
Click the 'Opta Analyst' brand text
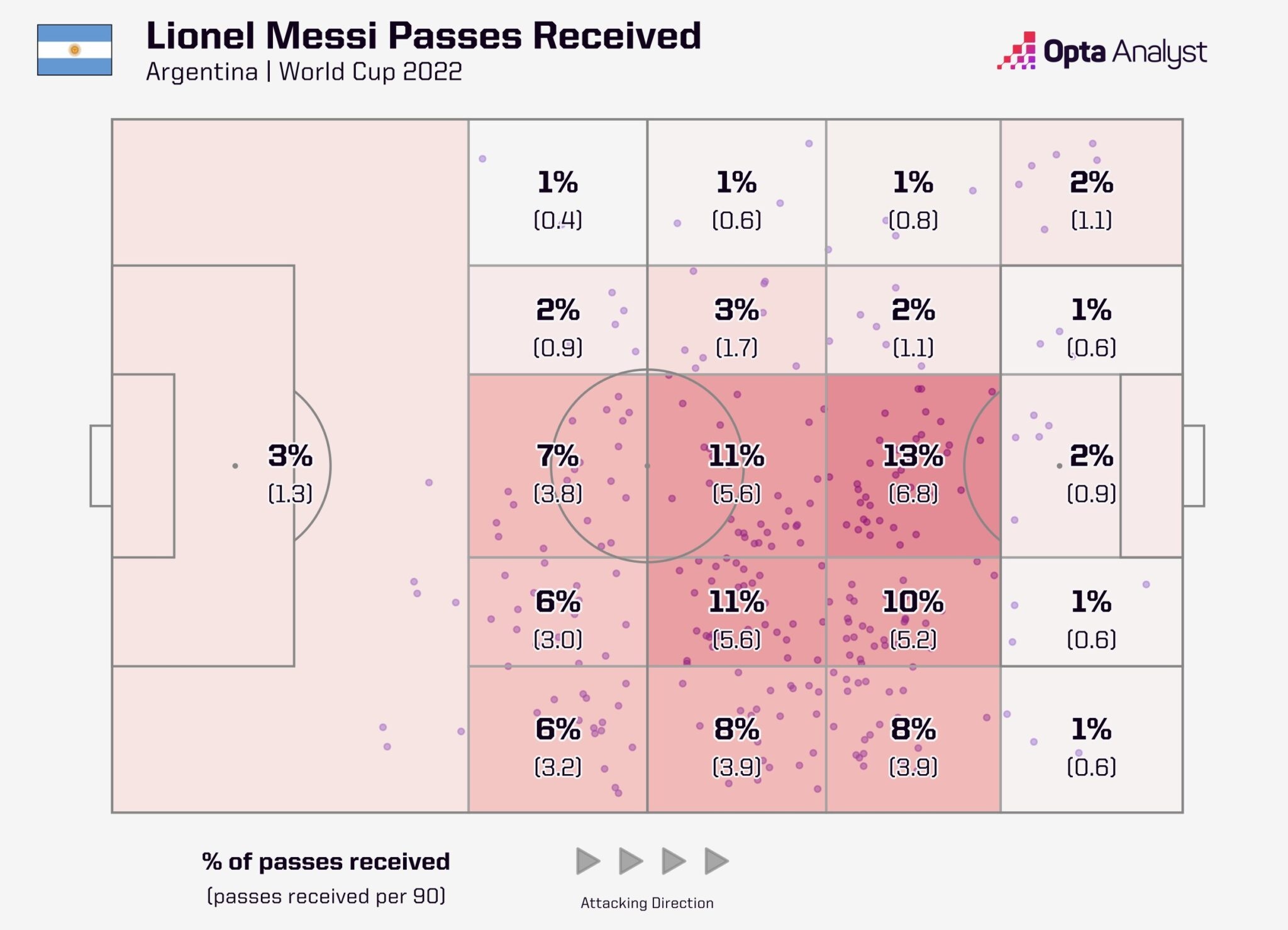tap(1124, 52)
